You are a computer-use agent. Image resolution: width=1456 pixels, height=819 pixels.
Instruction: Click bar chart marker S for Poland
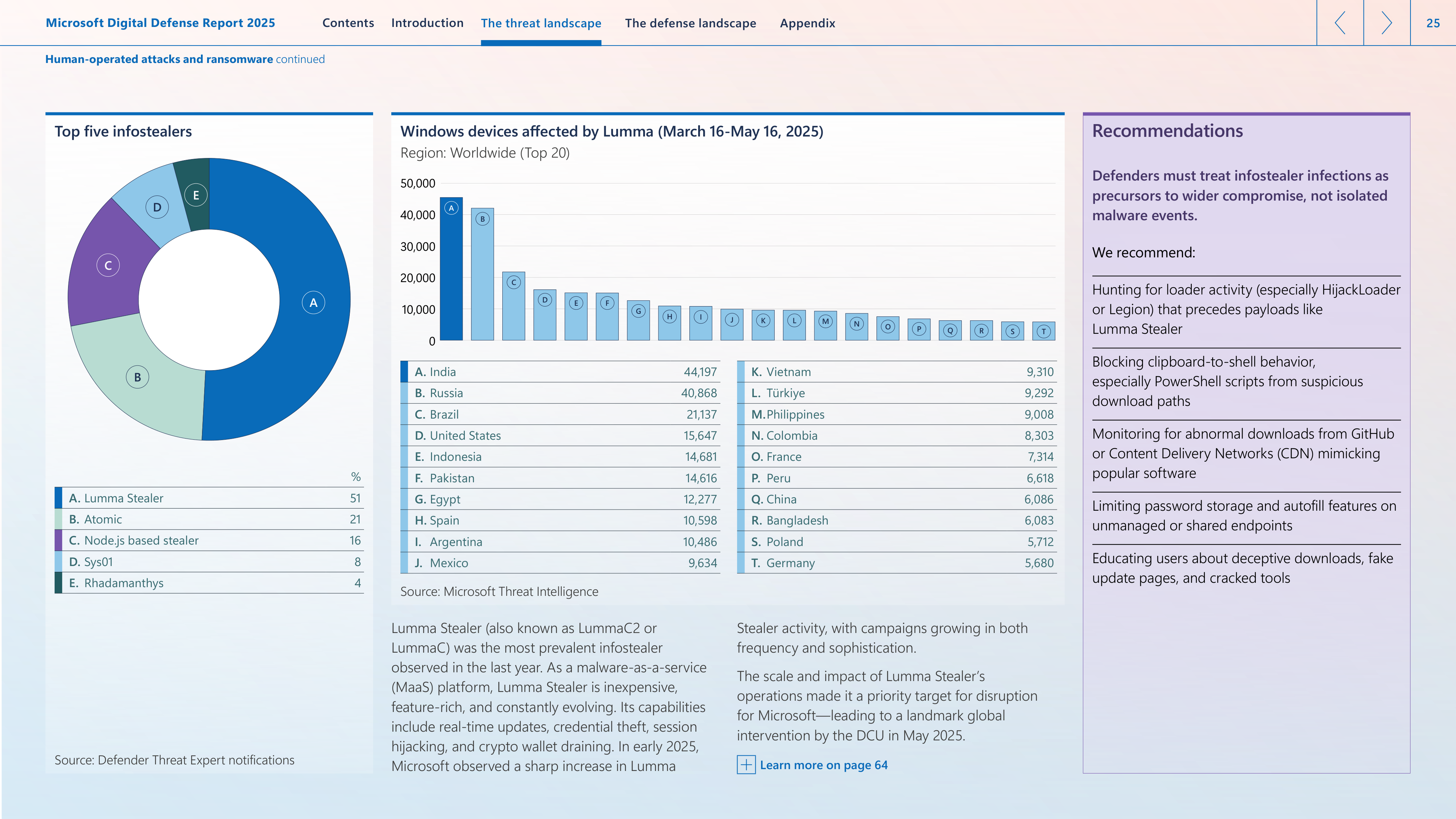(1013, 332)
